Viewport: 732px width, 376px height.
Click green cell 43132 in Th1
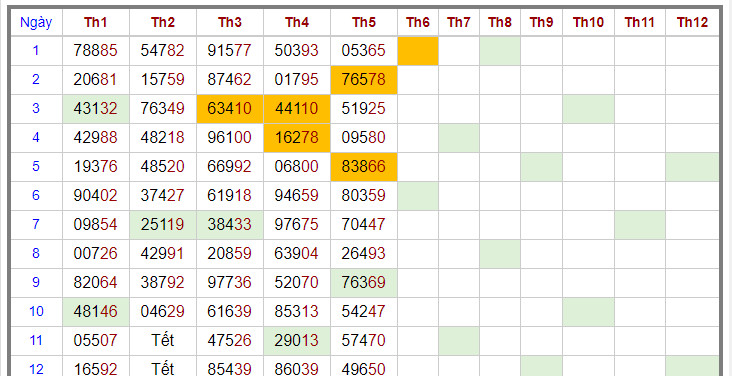click(96, 109)
